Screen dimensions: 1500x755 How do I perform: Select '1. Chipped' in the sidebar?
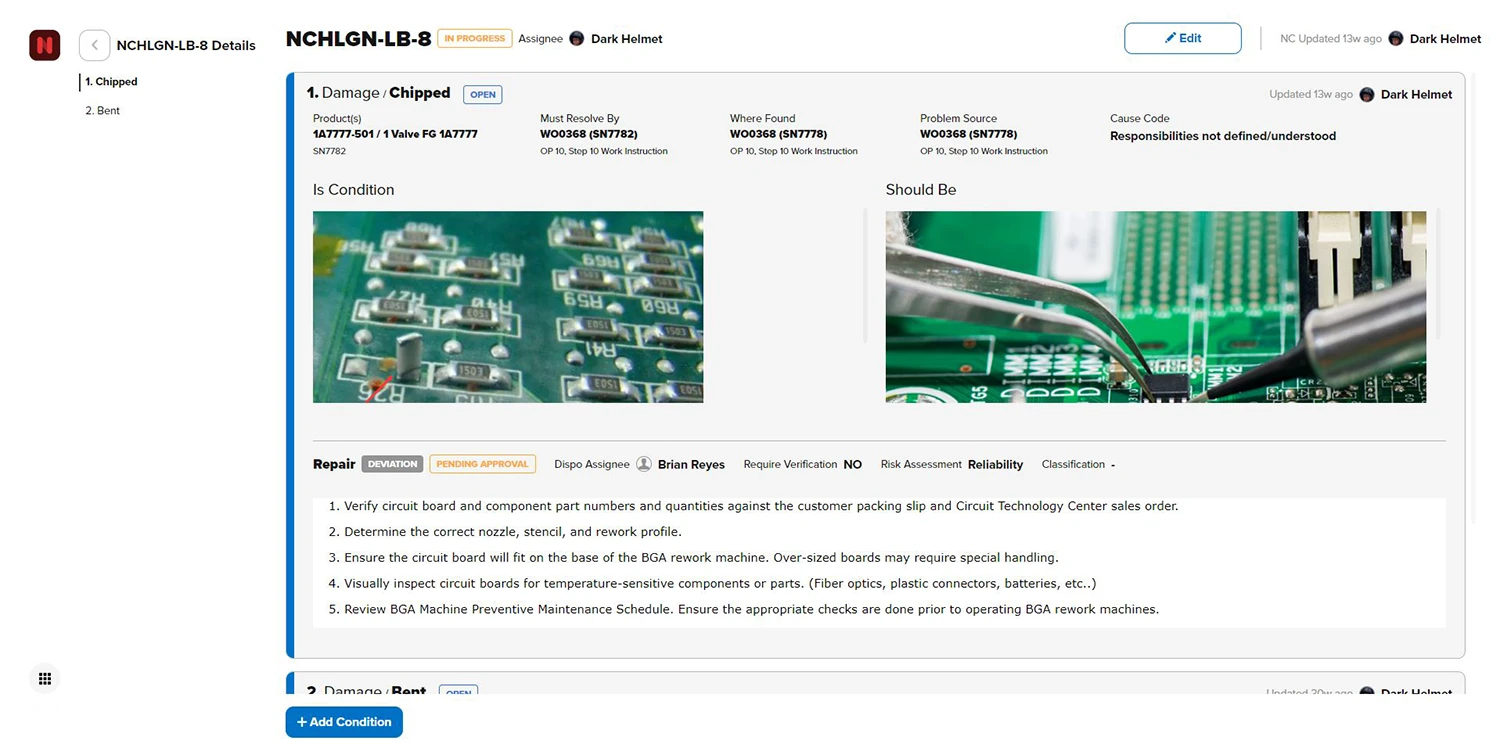(111, 82)
